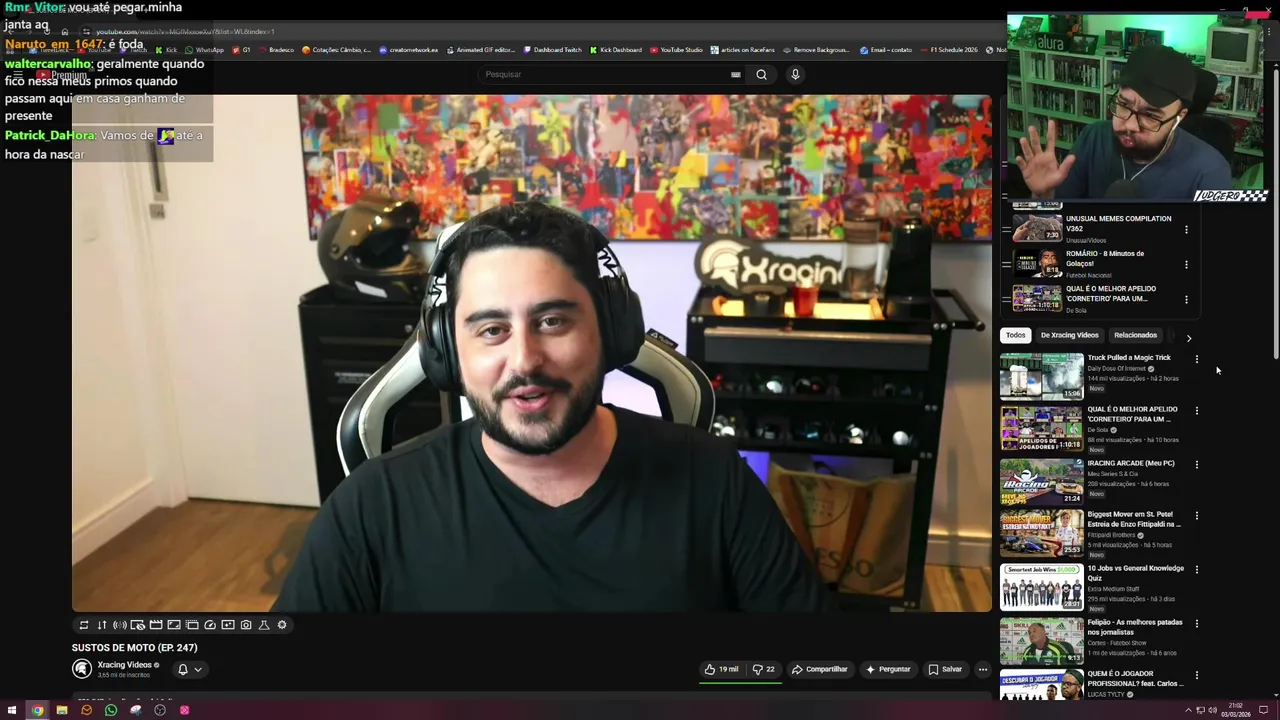Open options for Truck Pulled a Magic Trick
The height and width of the screenshot is (720, 1280).
1197,359
